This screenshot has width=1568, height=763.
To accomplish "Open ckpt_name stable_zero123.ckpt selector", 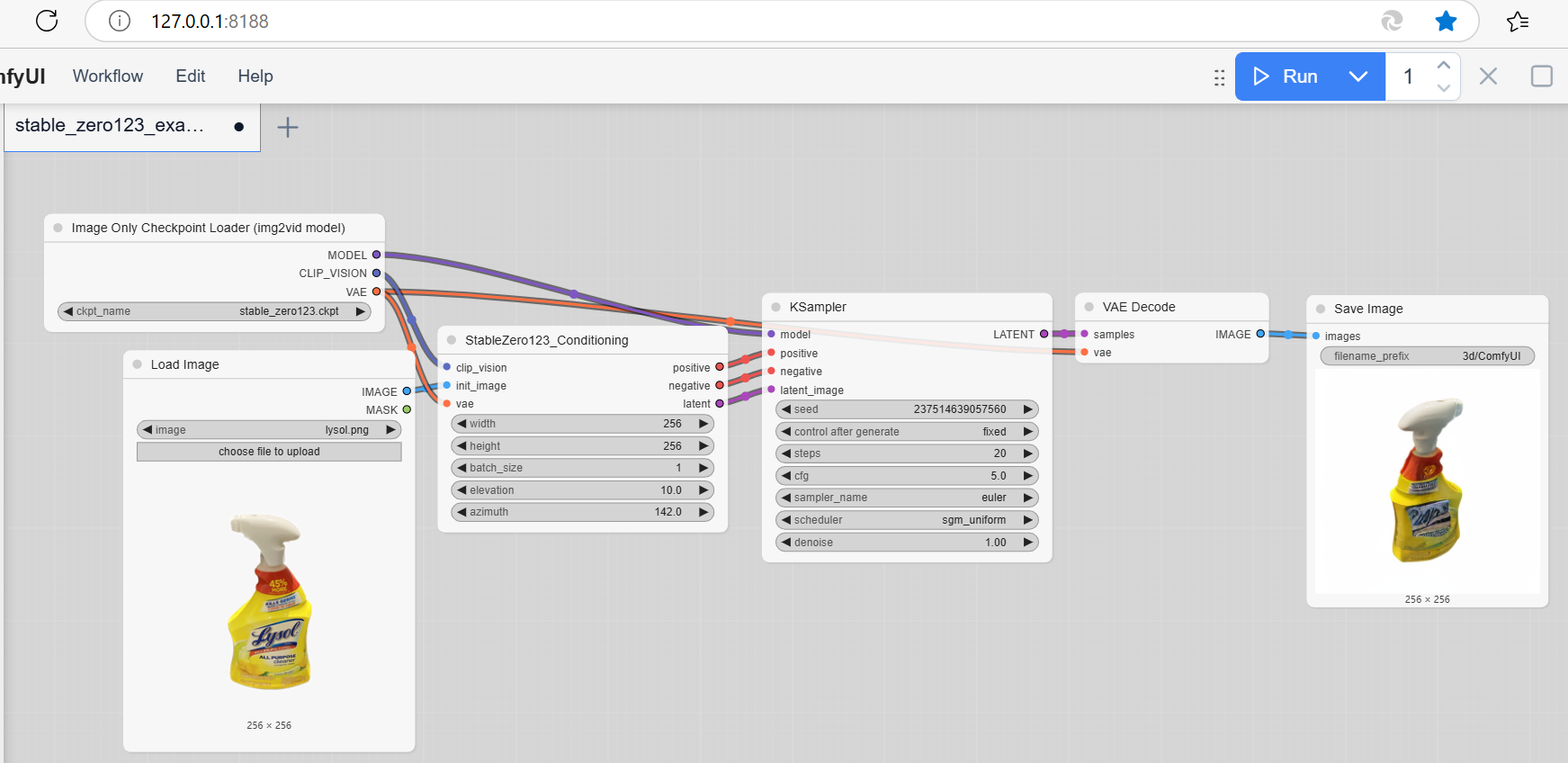I will [214, 311].
